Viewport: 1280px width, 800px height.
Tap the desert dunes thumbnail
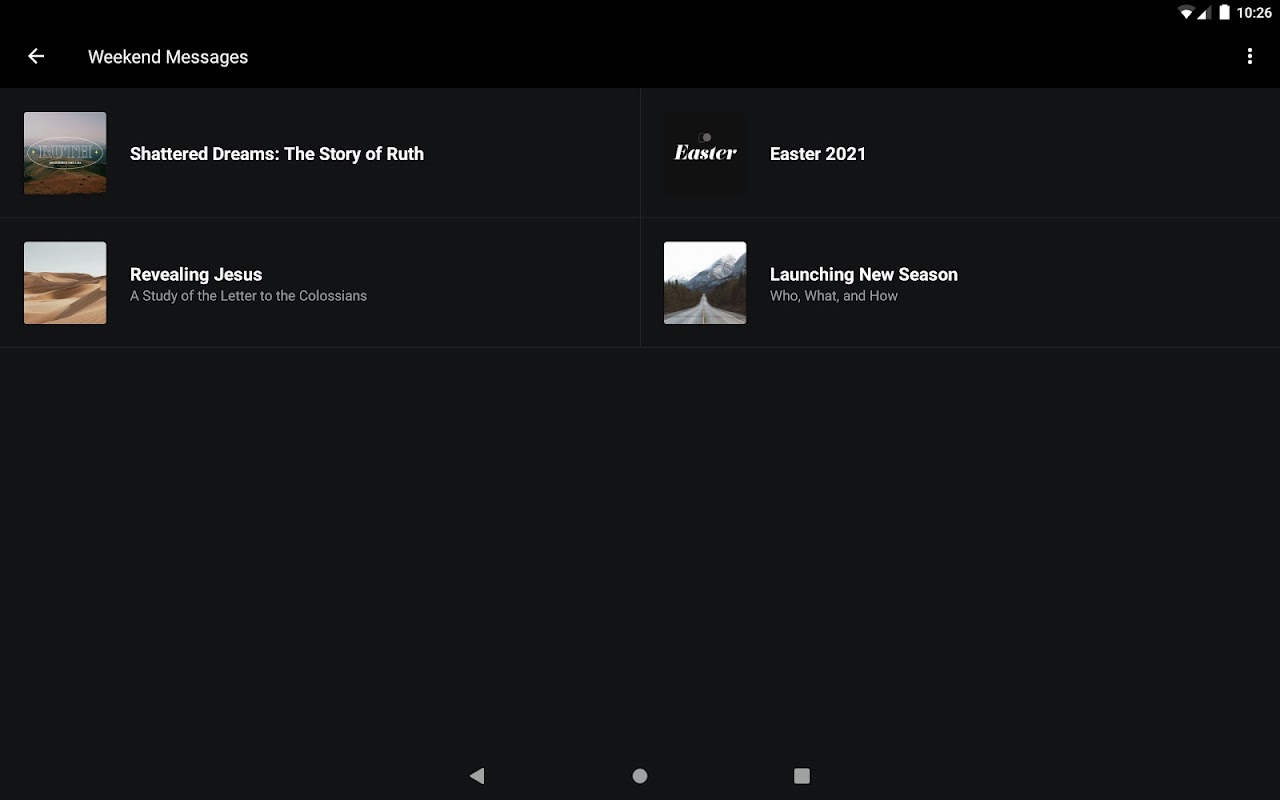(x=65, y=283)
